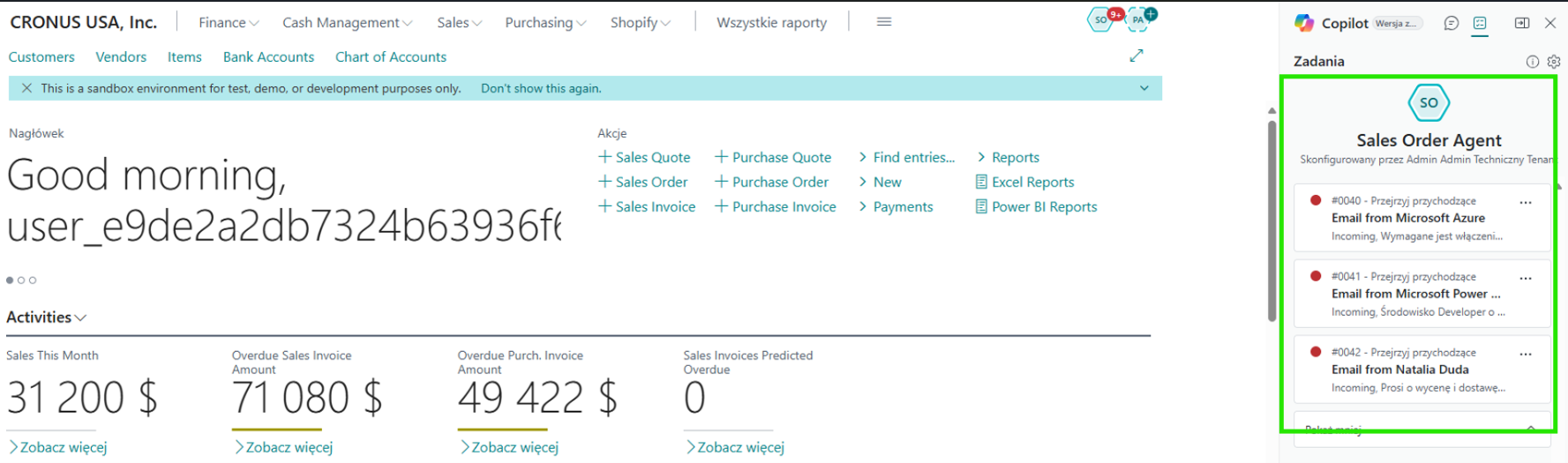Select the first headline page dot
The width and height of the screenshot is (1568, 463).
[10, 280]
